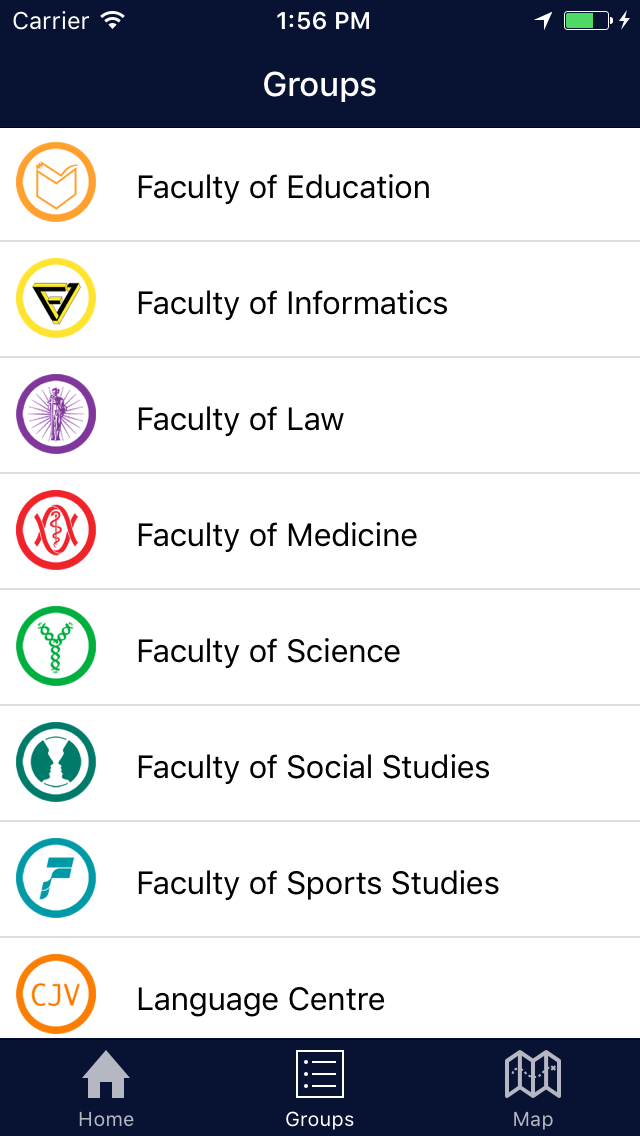Tap the orange CJV Language Centre icon
The width and height of the screenshot is (640, 1136).
(x=56, y=994)
